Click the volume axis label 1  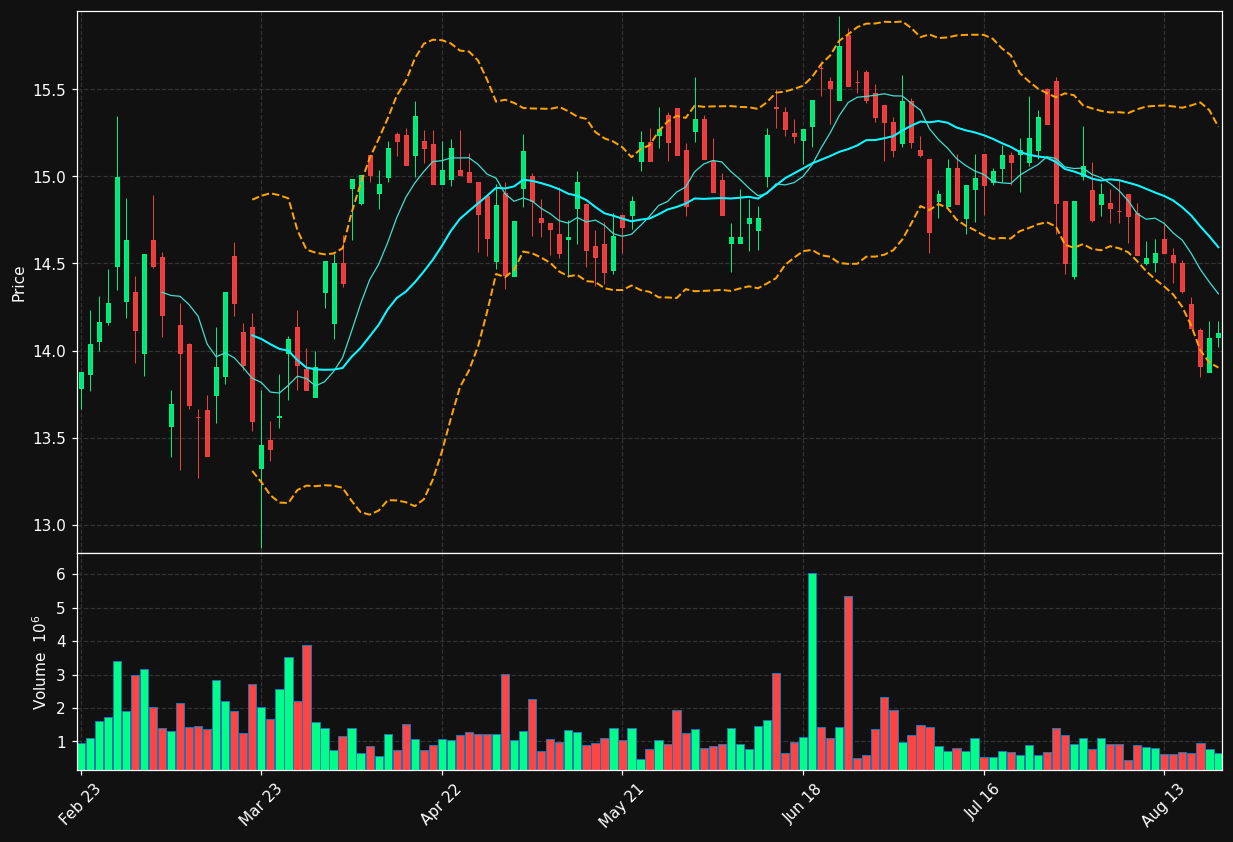[60, 742]
